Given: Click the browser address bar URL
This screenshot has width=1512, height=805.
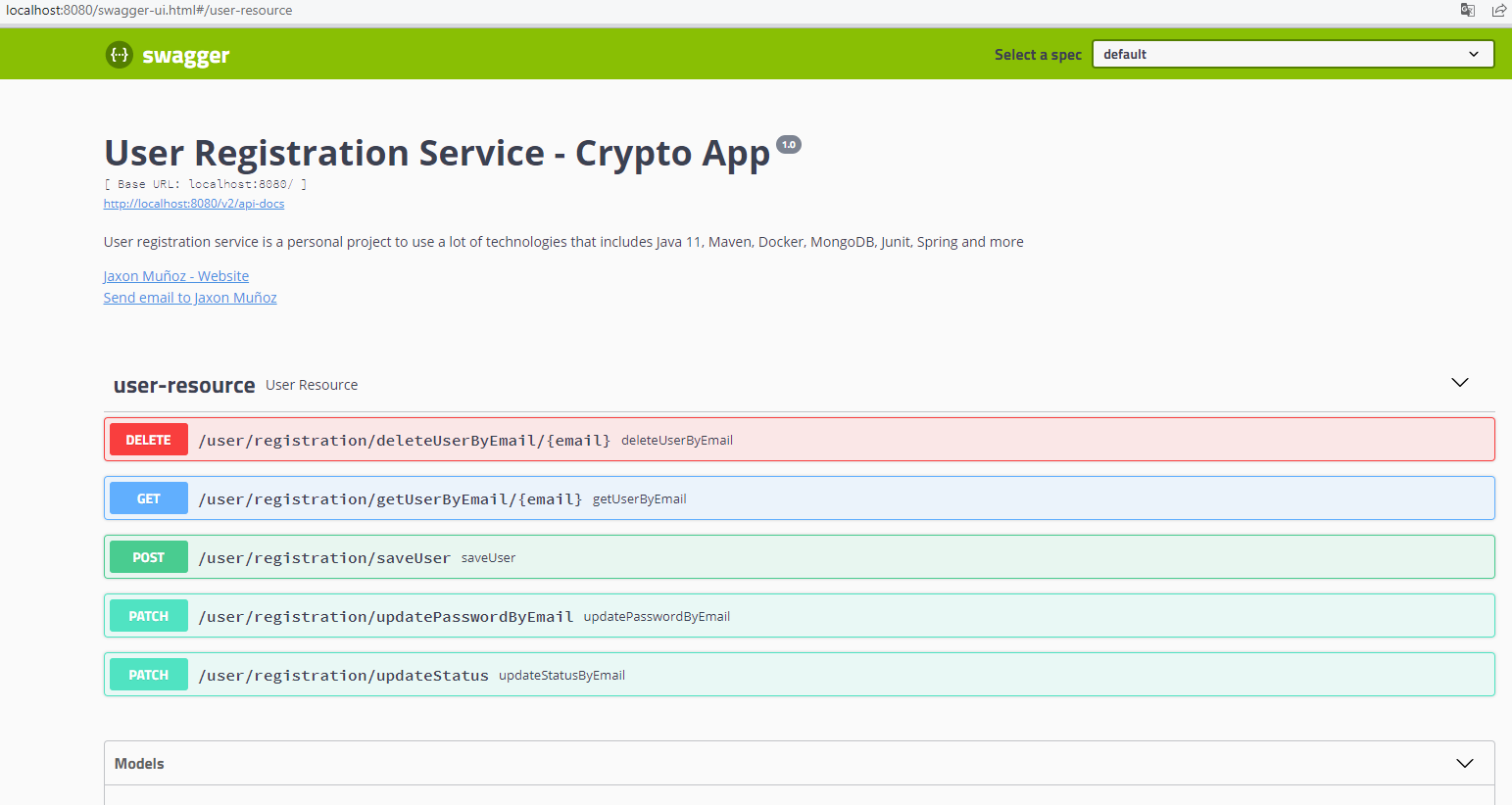Looking at the screenshot, I should coord(149,11).
